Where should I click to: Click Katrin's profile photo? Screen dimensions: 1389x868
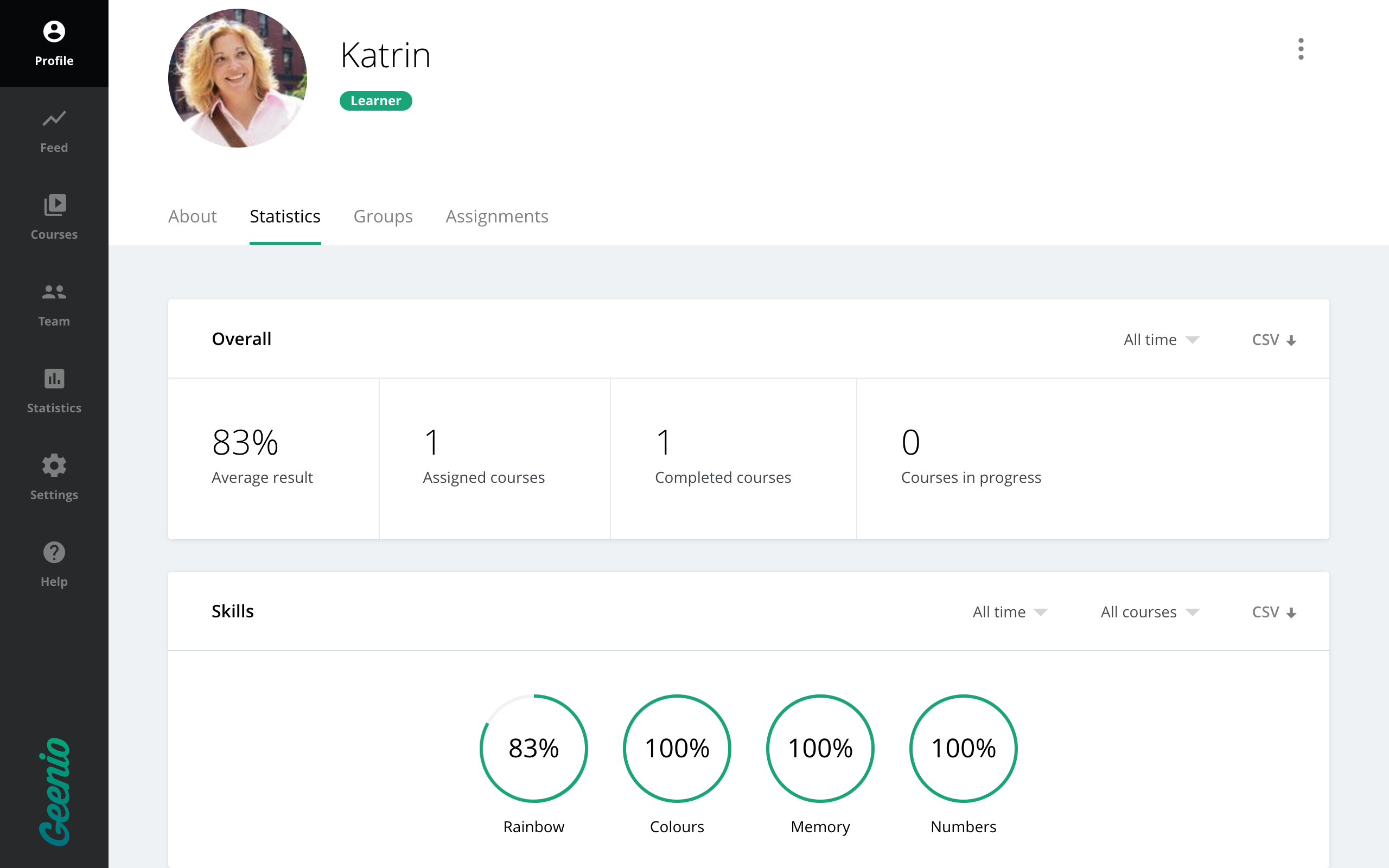(237, 78)
